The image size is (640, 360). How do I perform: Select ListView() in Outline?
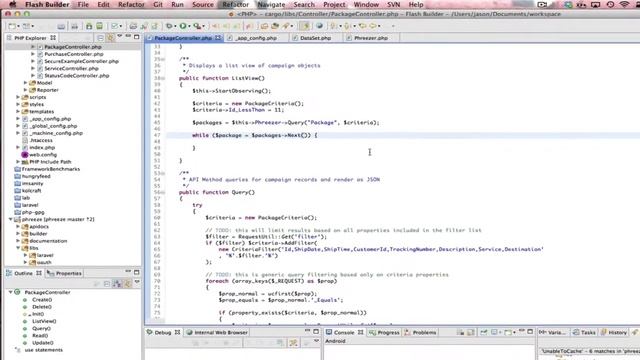[44, 321]
